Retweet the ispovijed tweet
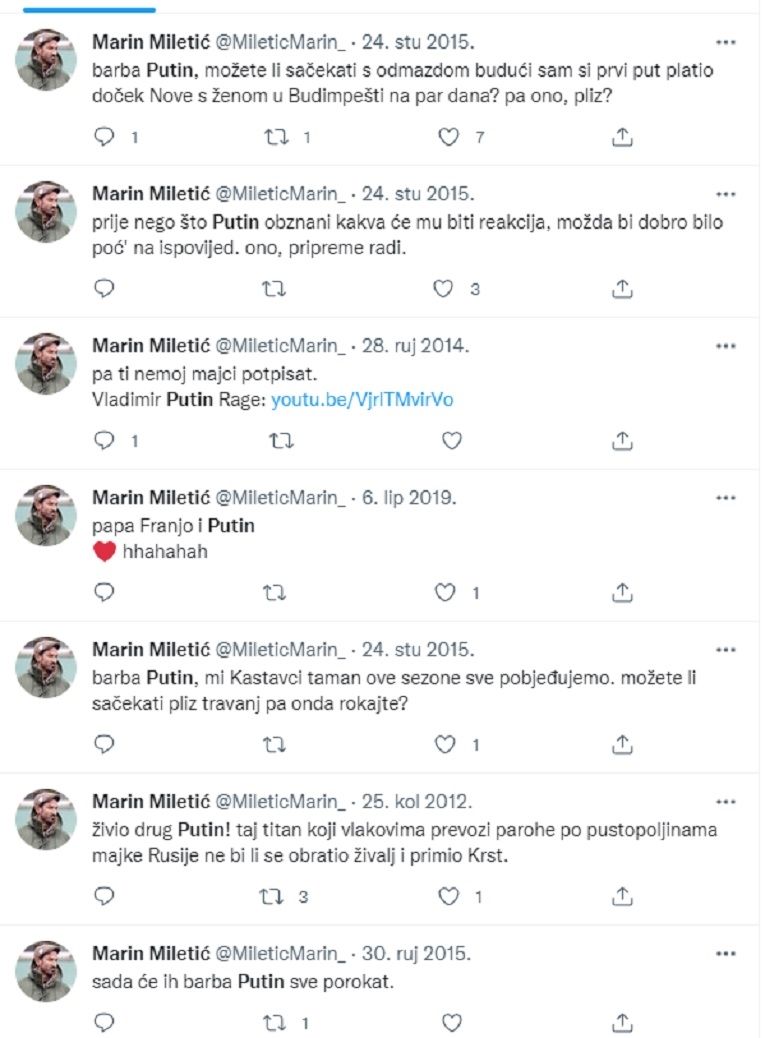This screenshot has width=765, height=1038. pyautogui.click(x=274, y=289)
